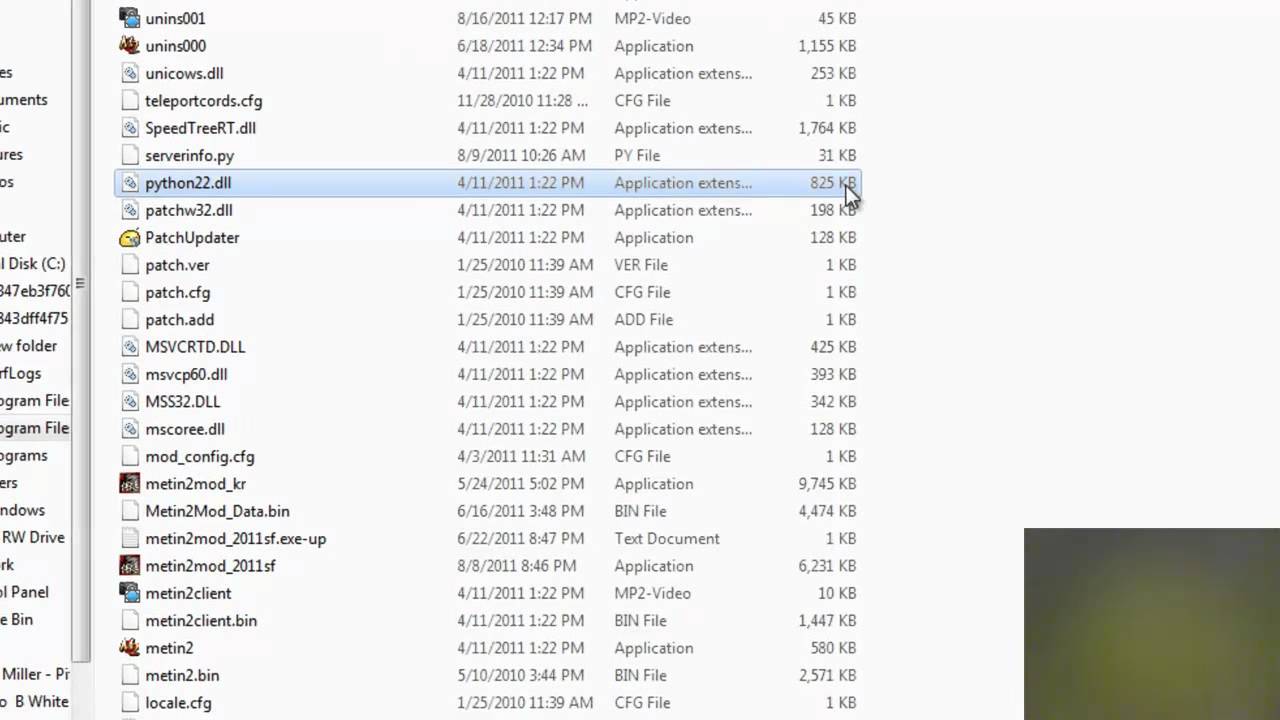Click the Metin2Mod_Data.bin file icon
This screenshot has height=720, width=1280.
(x=129, y=510)
